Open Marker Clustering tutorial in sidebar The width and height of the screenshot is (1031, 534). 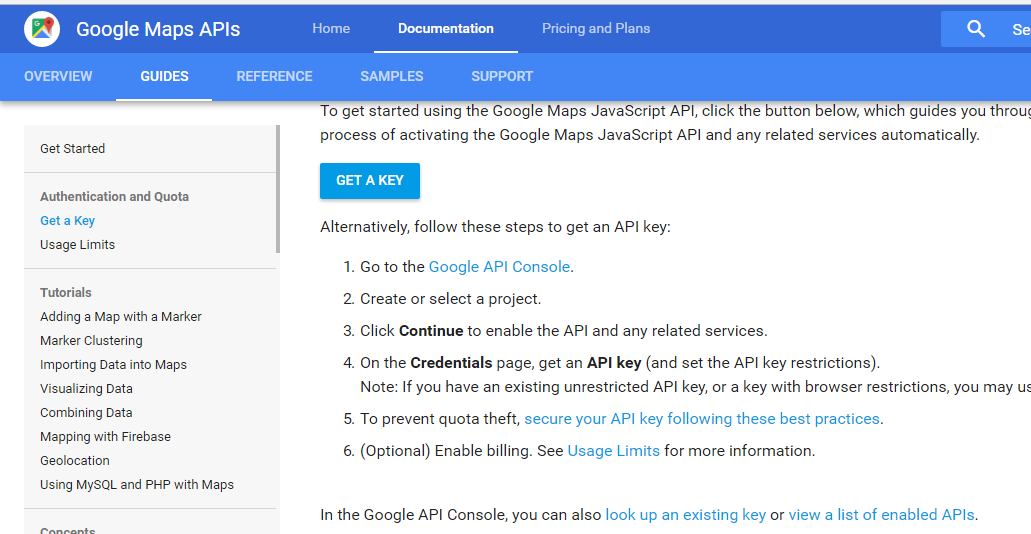tap(91, 341)
